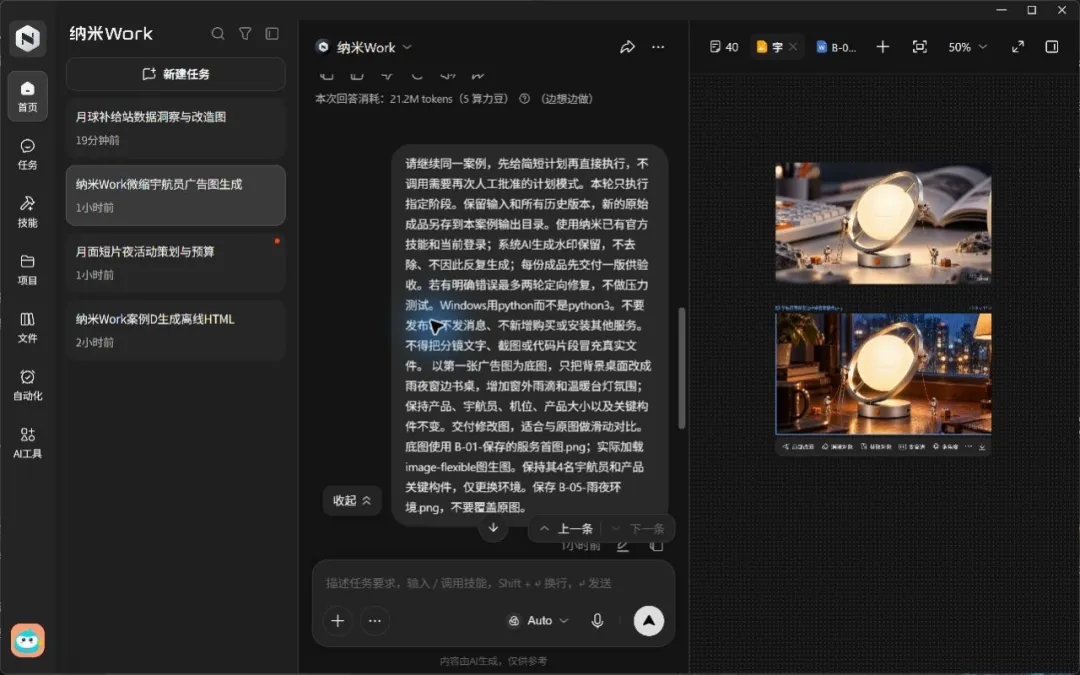Click the chat vertical scrollbar
This screenshot has height=675, width=1080.
[x=682, y=368]
